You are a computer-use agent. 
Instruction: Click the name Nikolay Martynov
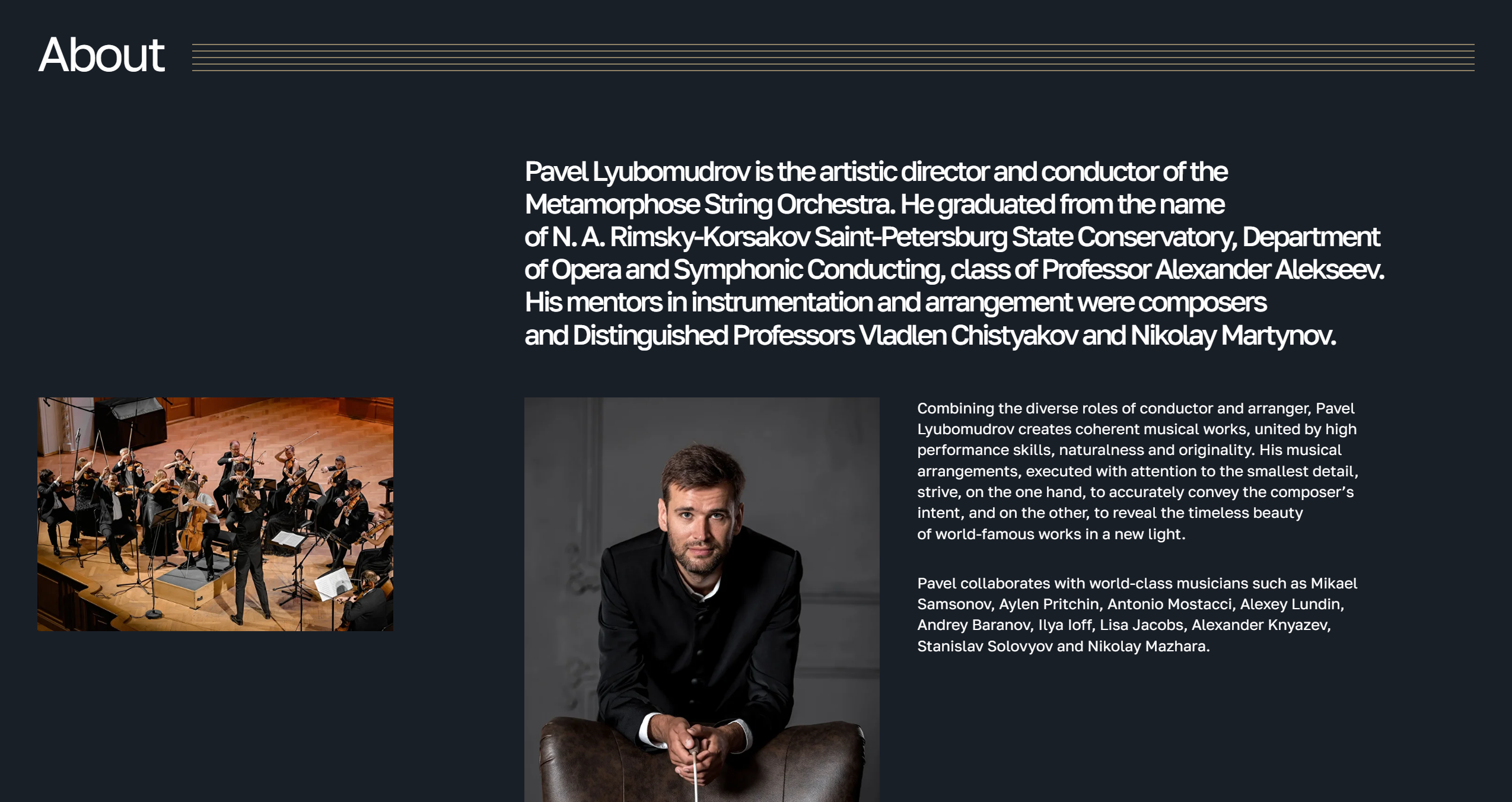[1232, 336]
